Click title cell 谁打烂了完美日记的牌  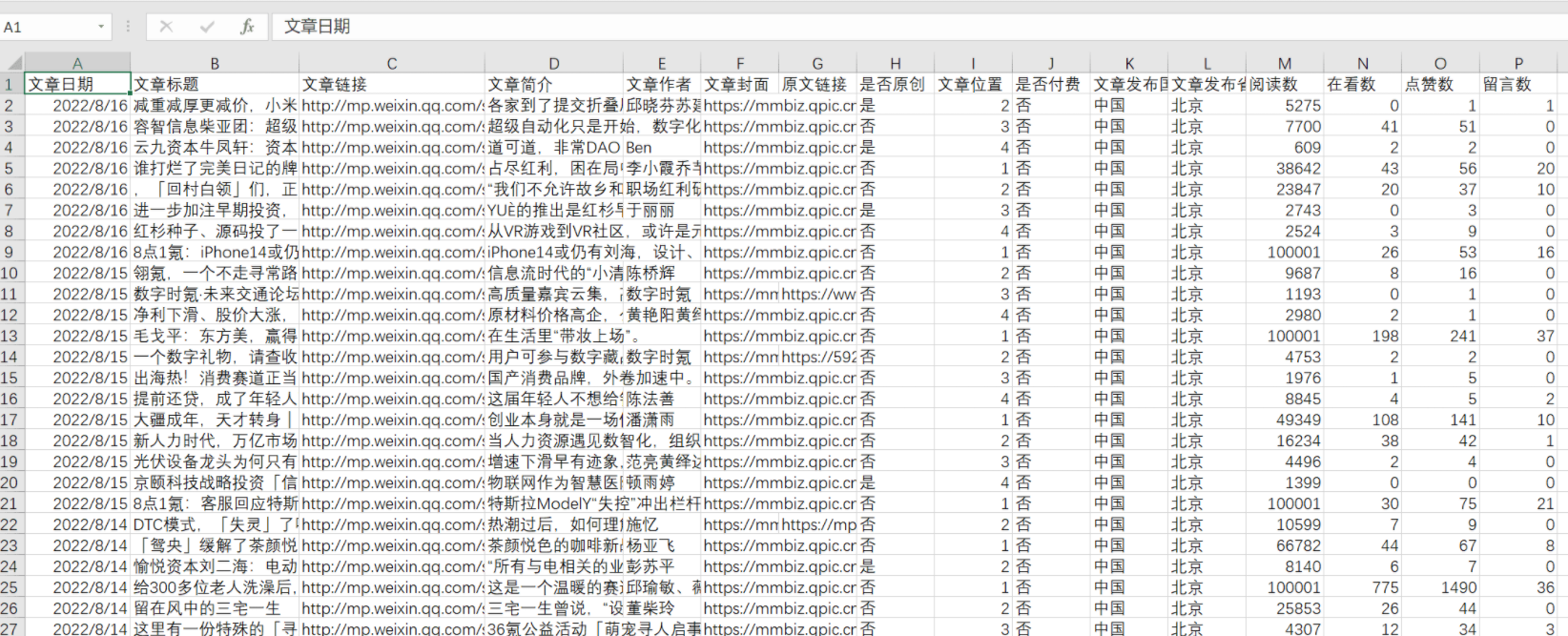215,168
